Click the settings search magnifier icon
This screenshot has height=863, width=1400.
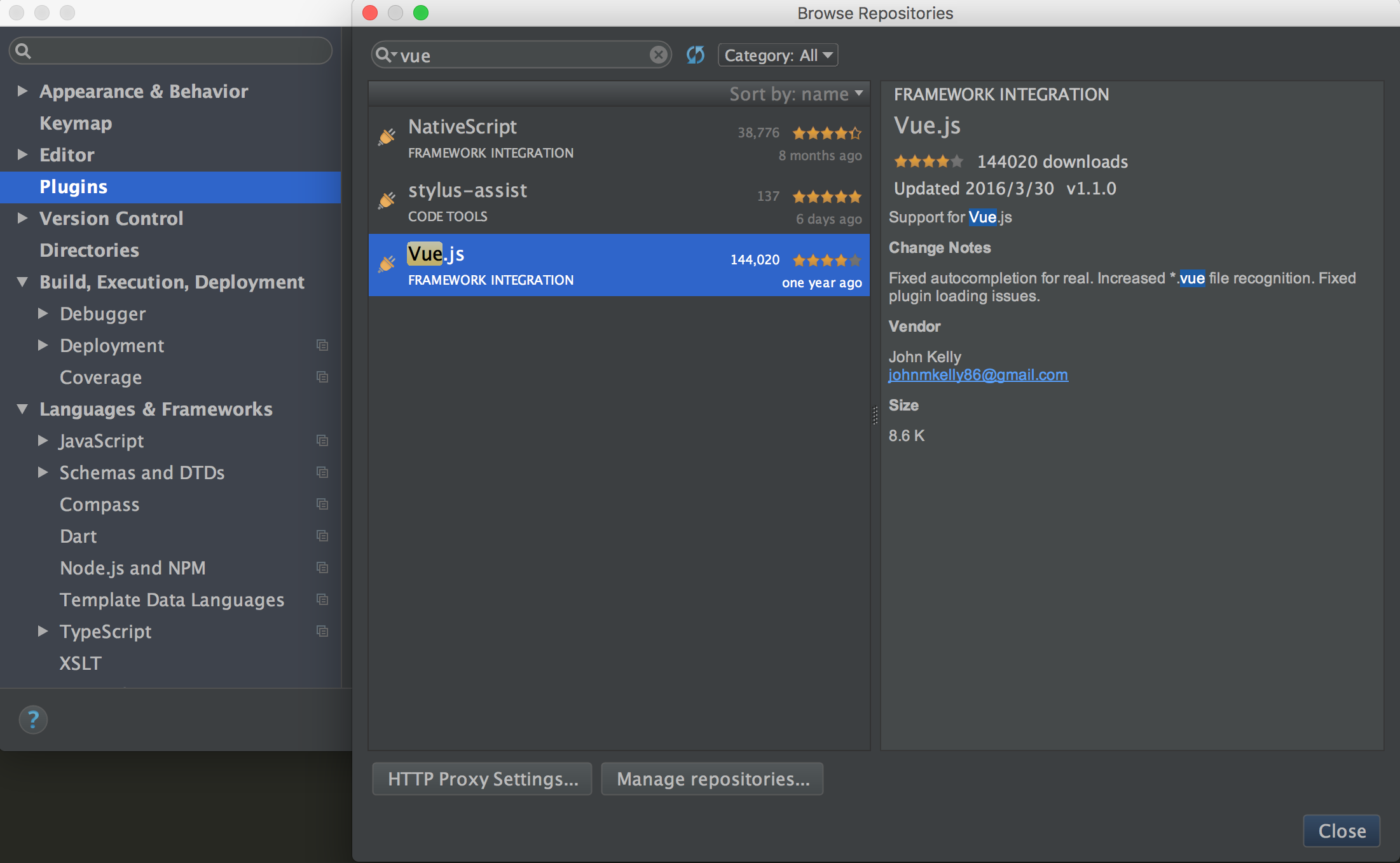click(x=23, y=51)
